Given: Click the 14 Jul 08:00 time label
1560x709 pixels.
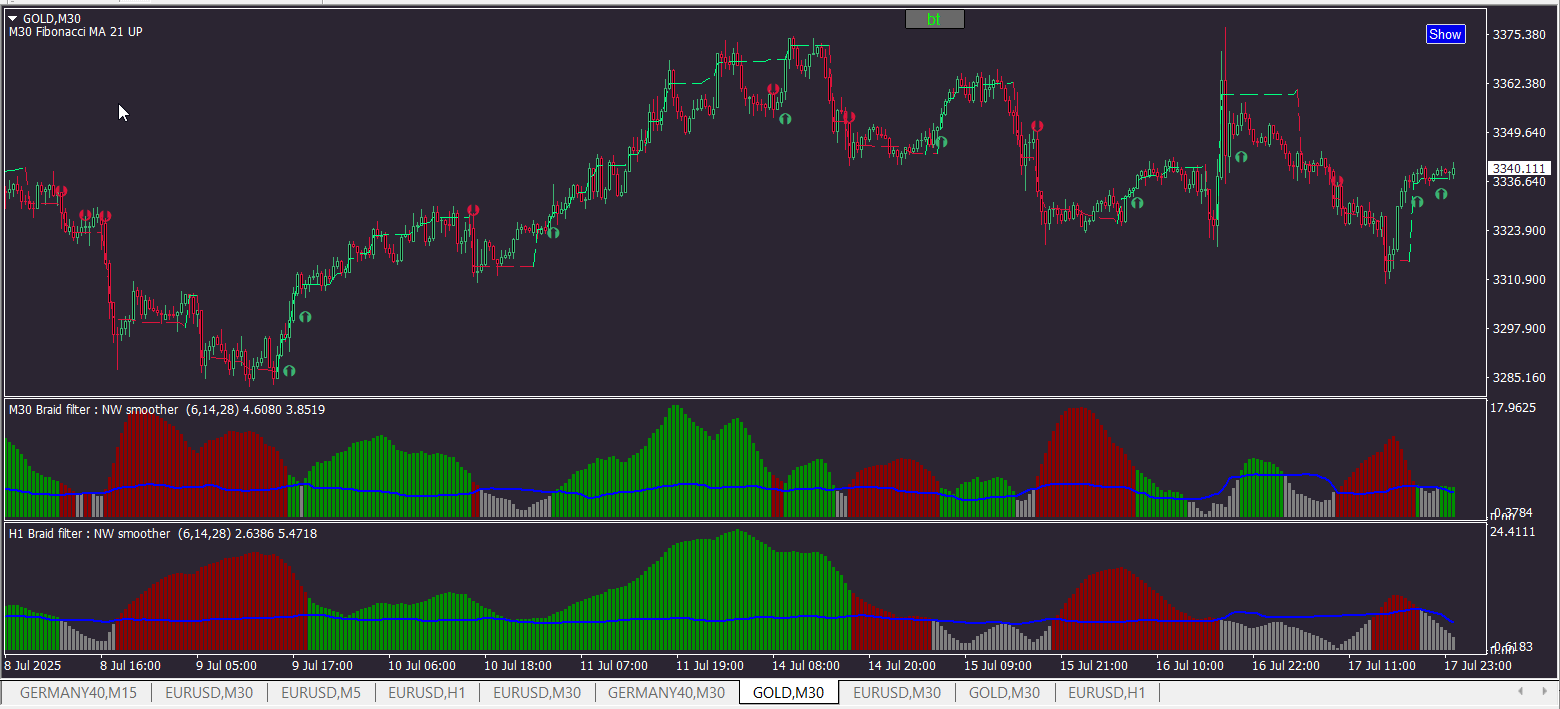Looking at the screenshot, I should (806, 665).
